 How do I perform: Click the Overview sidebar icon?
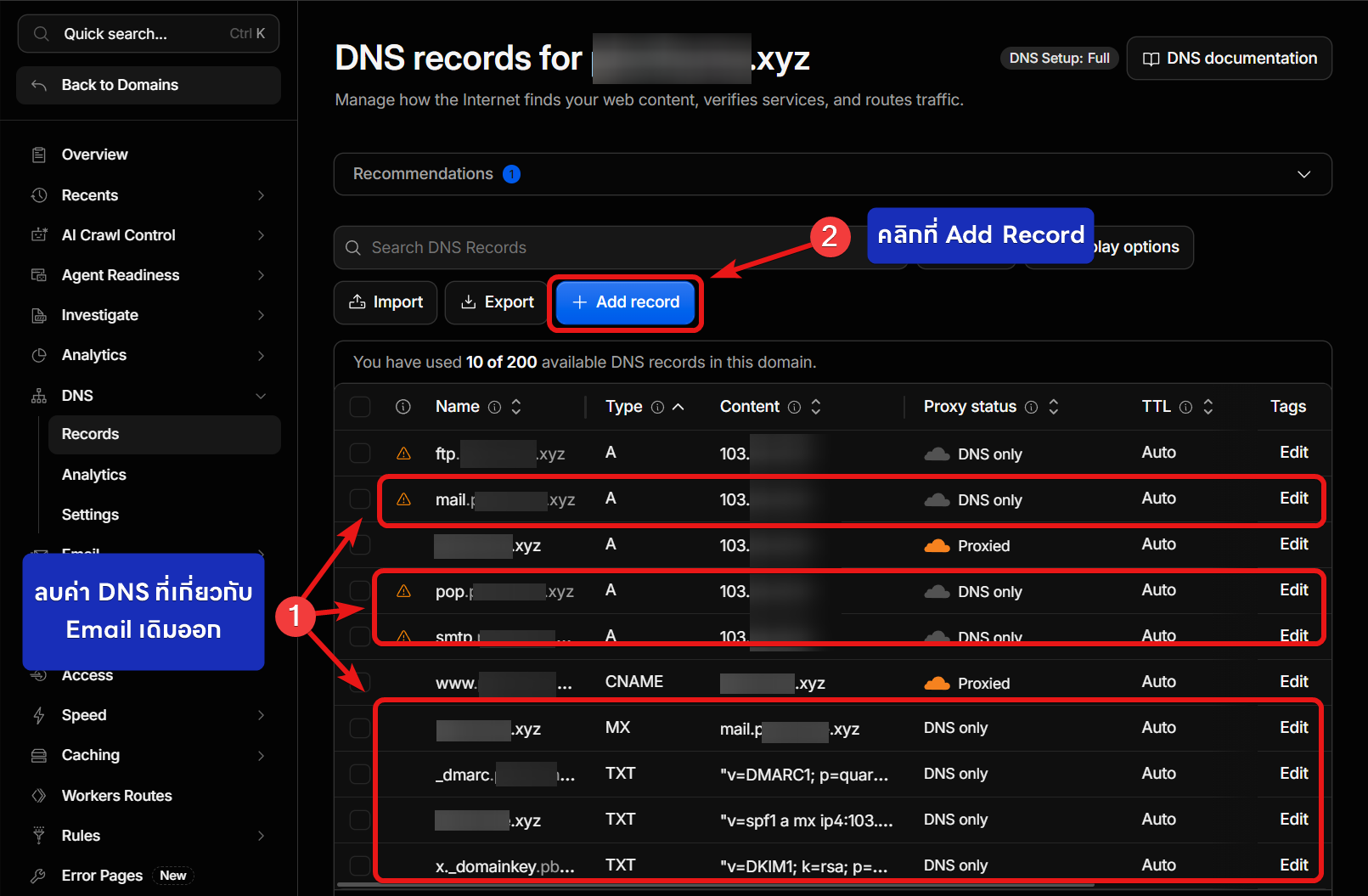tap(39, 155)
